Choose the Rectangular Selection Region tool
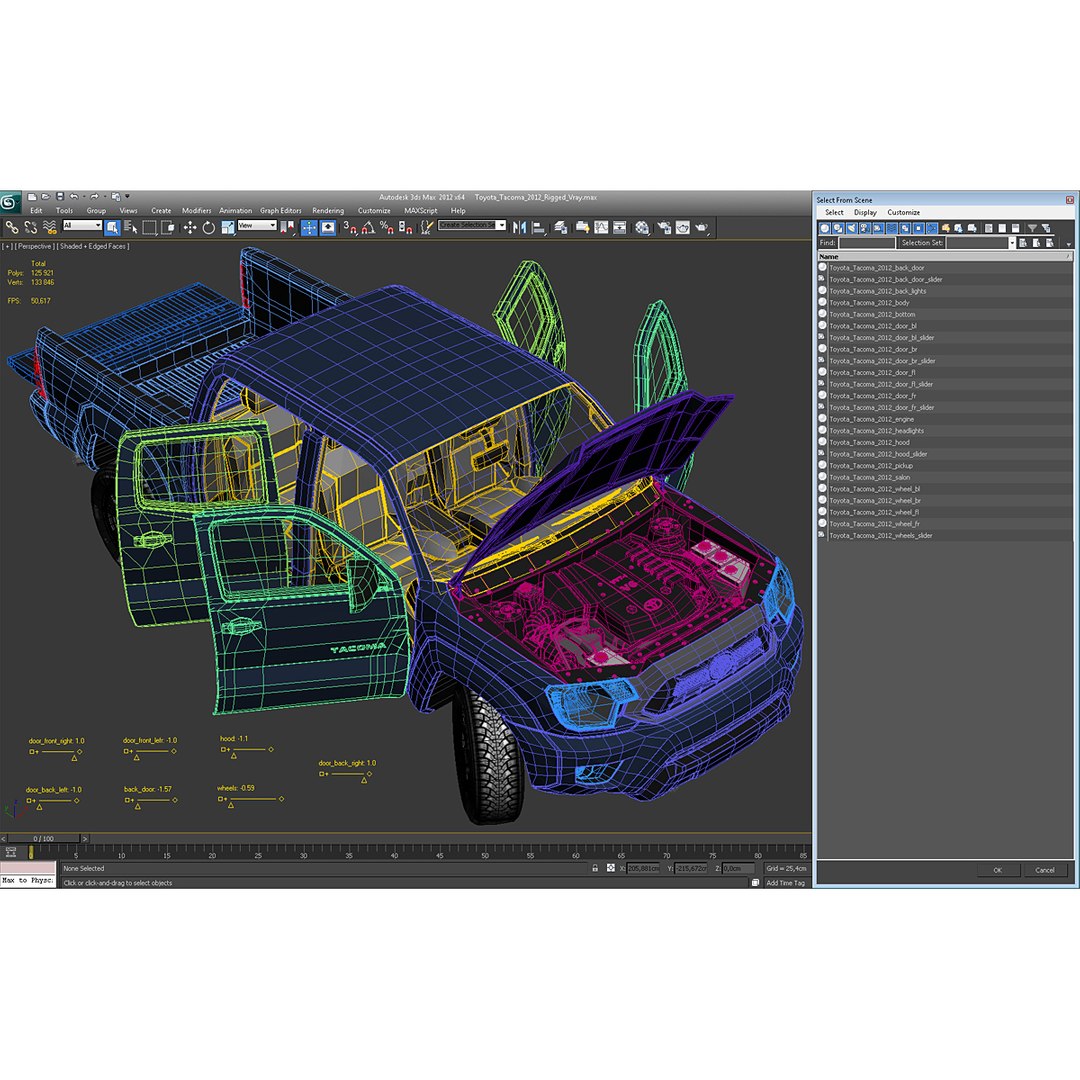This screenshot has height=1080, width=1080. (x=149, y=227)
